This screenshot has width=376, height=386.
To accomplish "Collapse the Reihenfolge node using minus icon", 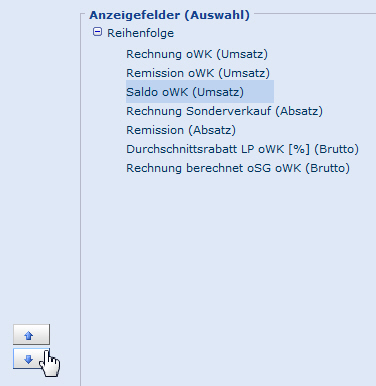I will 97,32.
